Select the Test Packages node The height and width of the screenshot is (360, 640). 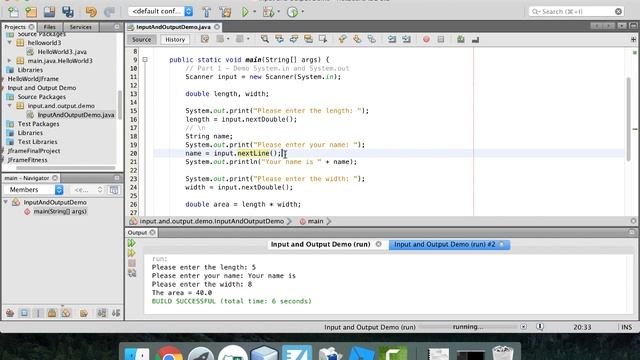[x=38, y=124]
